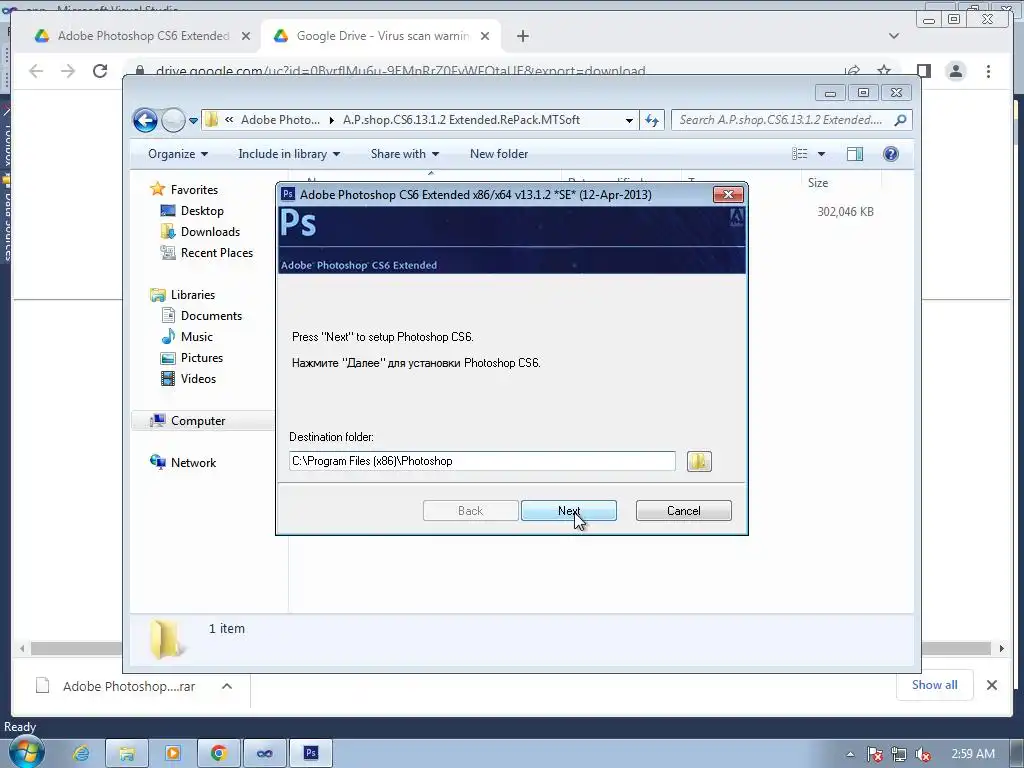Viewport: 1024px width, 768px height.
Task: Click the search magnifier icon in Explorer
Action: coord(901,120)
